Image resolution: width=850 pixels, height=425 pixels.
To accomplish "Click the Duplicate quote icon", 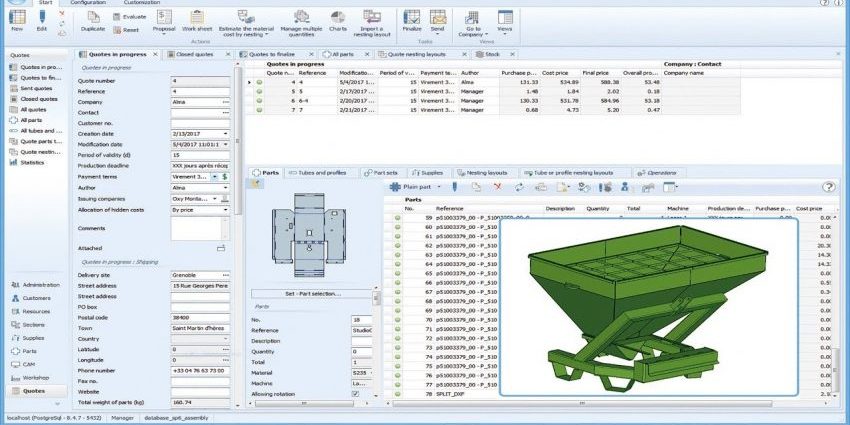I will 93,19.
